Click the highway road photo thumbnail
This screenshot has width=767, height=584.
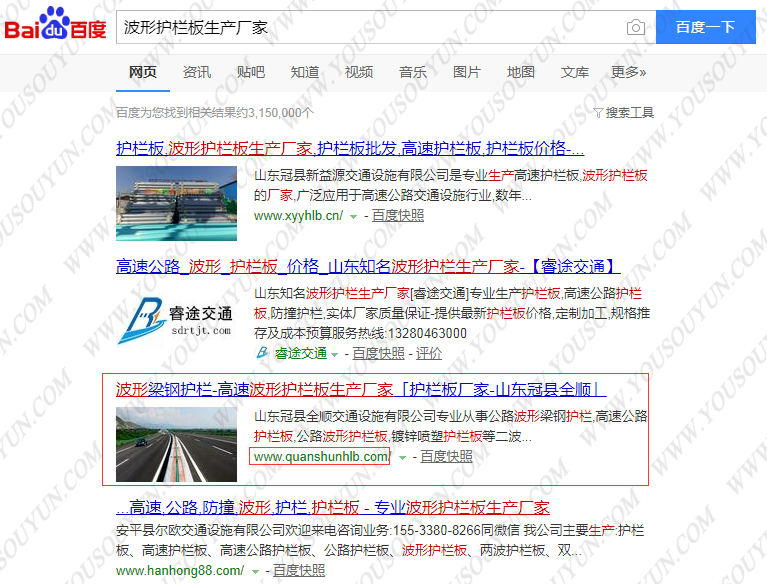pyautogui.click(x=176, y=445)
